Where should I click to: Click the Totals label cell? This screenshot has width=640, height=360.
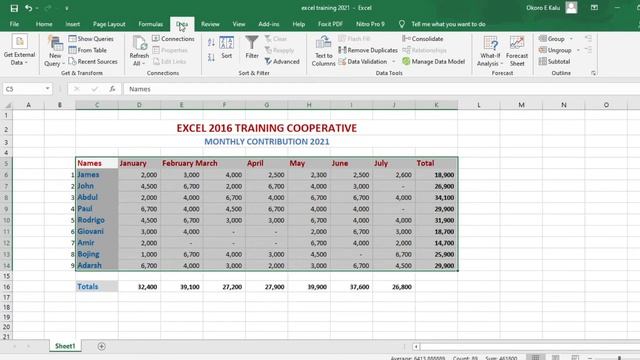point(97,287)
